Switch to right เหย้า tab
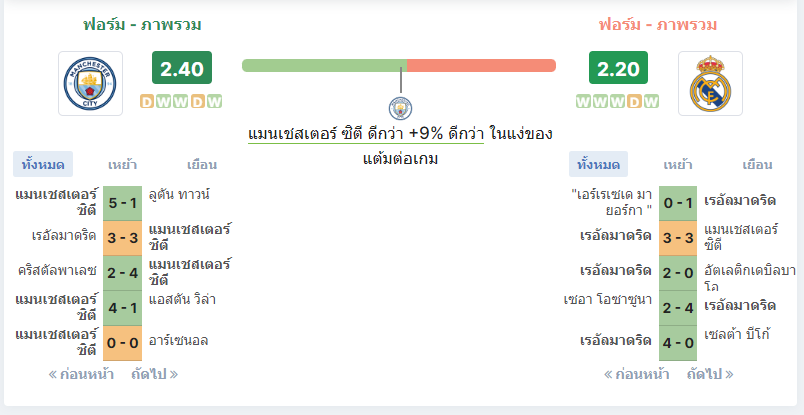This screenshot has height=415, width=804. [678, 165]
